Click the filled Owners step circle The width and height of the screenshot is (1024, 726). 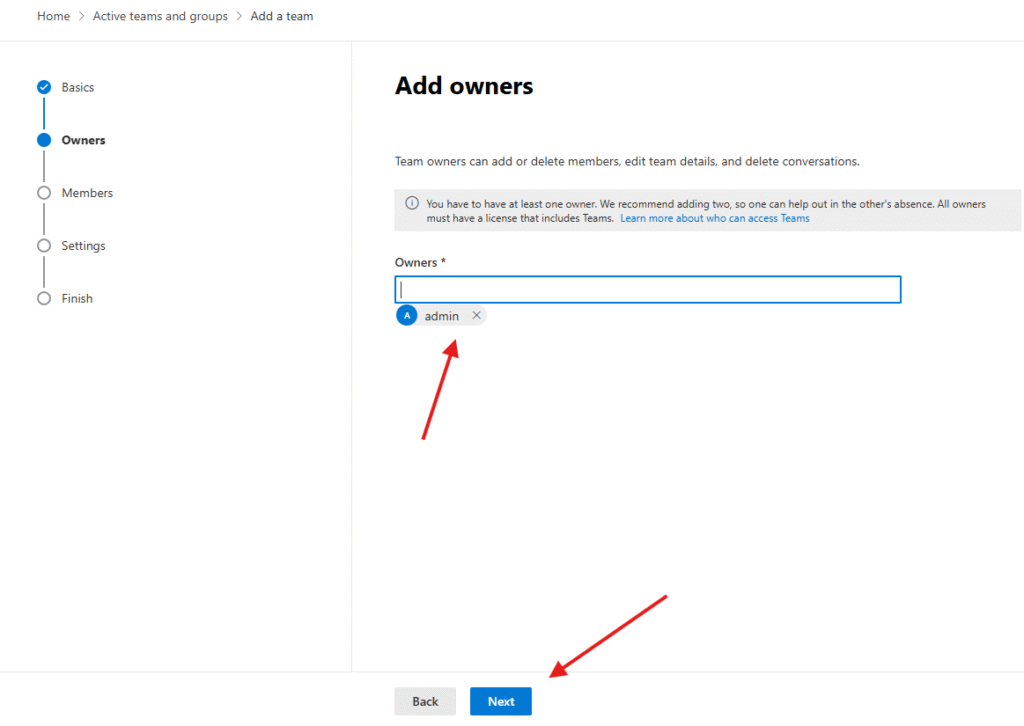pyautogui.click(x=44, y=140)
